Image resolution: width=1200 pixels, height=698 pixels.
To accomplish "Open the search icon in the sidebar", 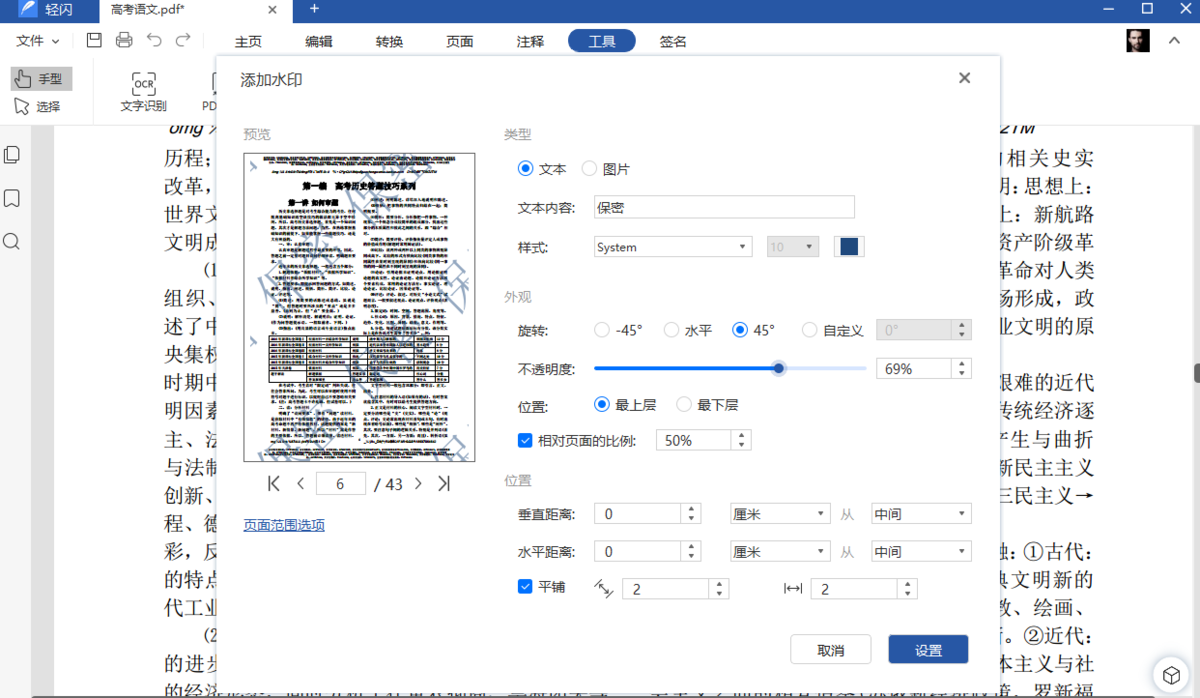I will (11, 241).
